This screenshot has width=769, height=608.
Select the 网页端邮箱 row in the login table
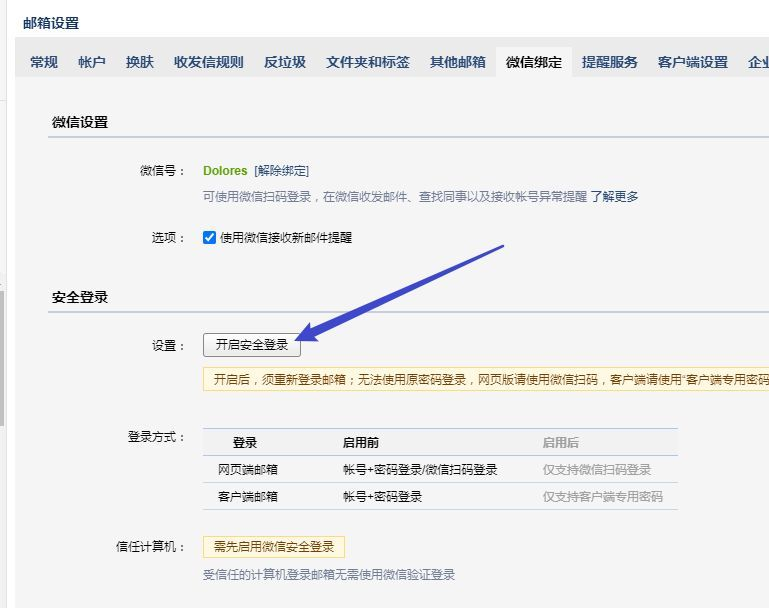(x=247, y=470)
